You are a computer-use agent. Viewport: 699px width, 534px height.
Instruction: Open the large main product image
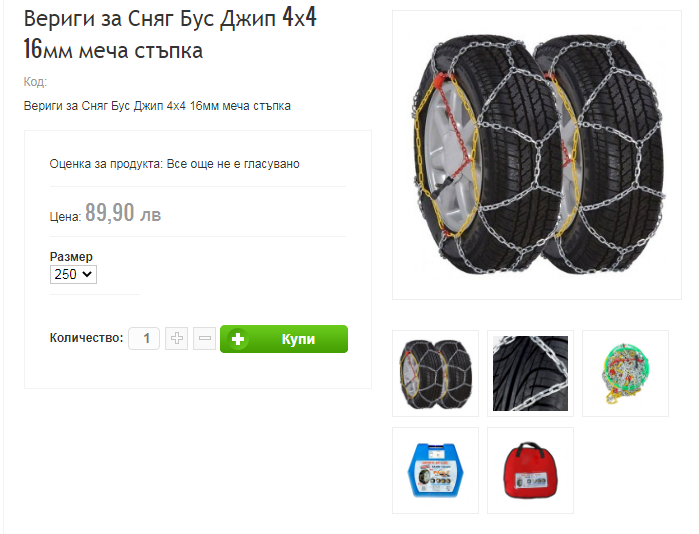[x=537, y=155]
